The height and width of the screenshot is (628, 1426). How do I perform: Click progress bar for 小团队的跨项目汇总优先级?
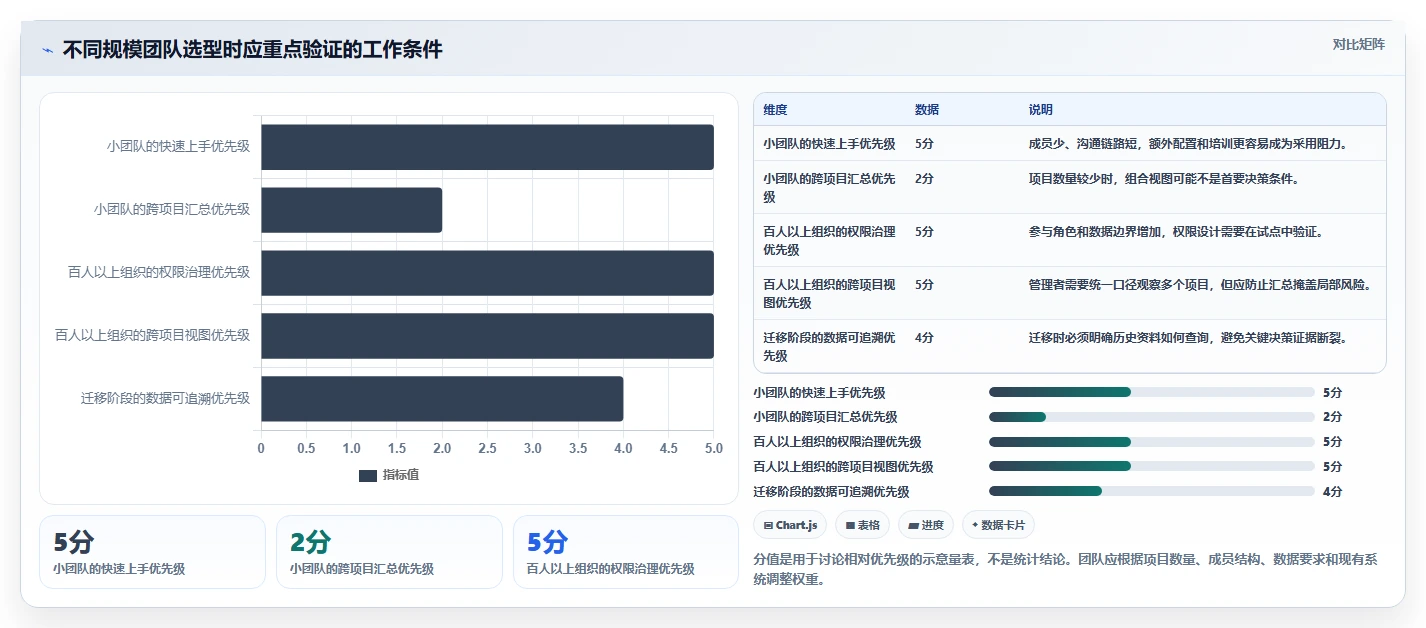pos(1151,417)
